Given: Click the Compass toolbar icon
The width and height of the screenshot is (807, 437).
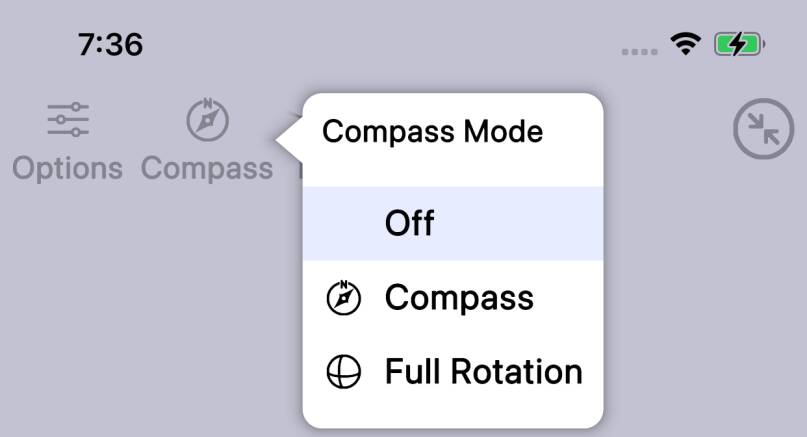Looking at the screenshot, I should pyautogui.click(x=207, y=120).
